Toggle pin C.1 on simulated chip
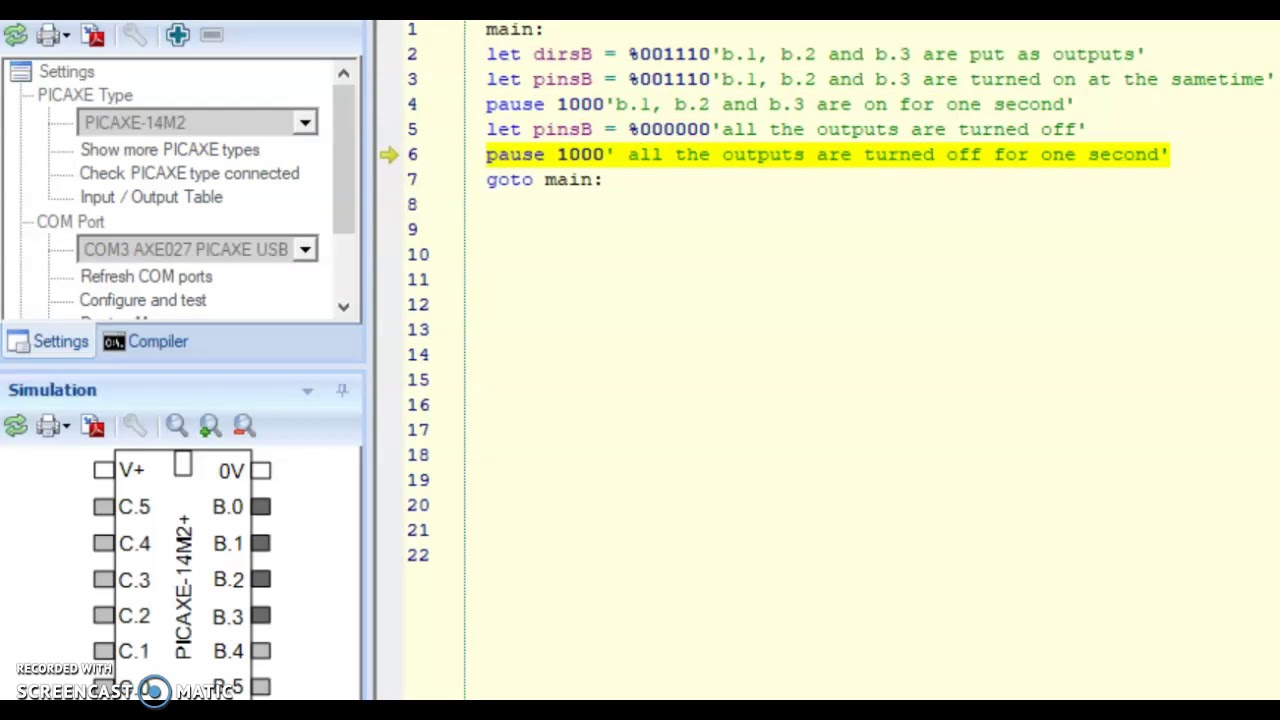Viewport: 1280px width, 720px height. point(104,651)
